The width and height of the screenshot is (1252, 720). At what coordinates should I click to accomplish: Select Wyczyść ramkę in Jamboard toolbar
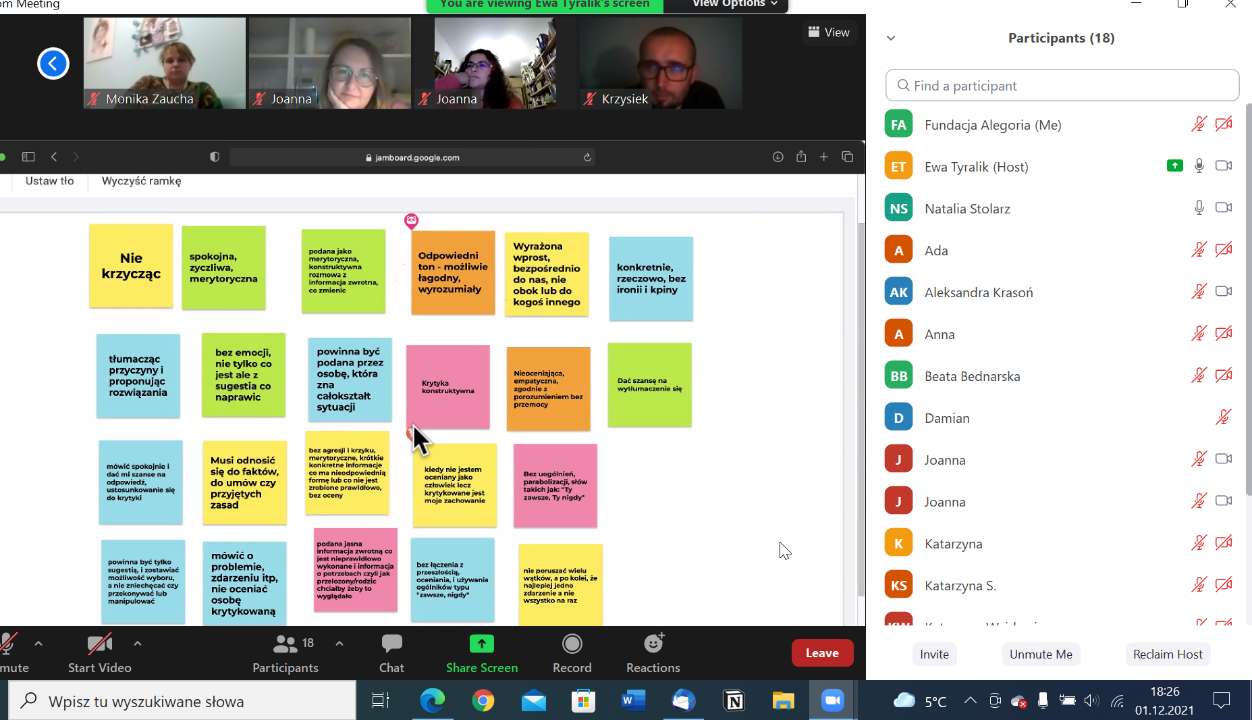tap(141, 181)
